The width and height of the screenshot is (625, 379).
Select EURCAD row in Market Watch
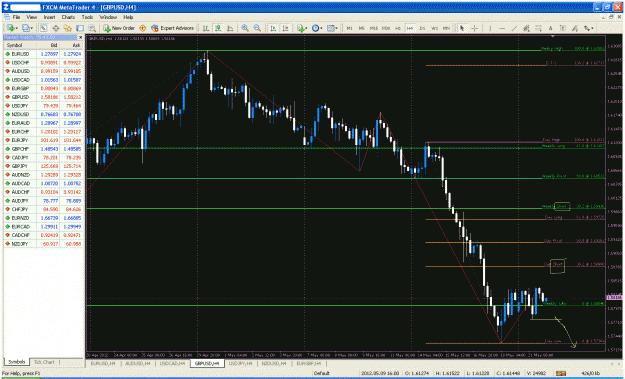(x=43, y=226)
